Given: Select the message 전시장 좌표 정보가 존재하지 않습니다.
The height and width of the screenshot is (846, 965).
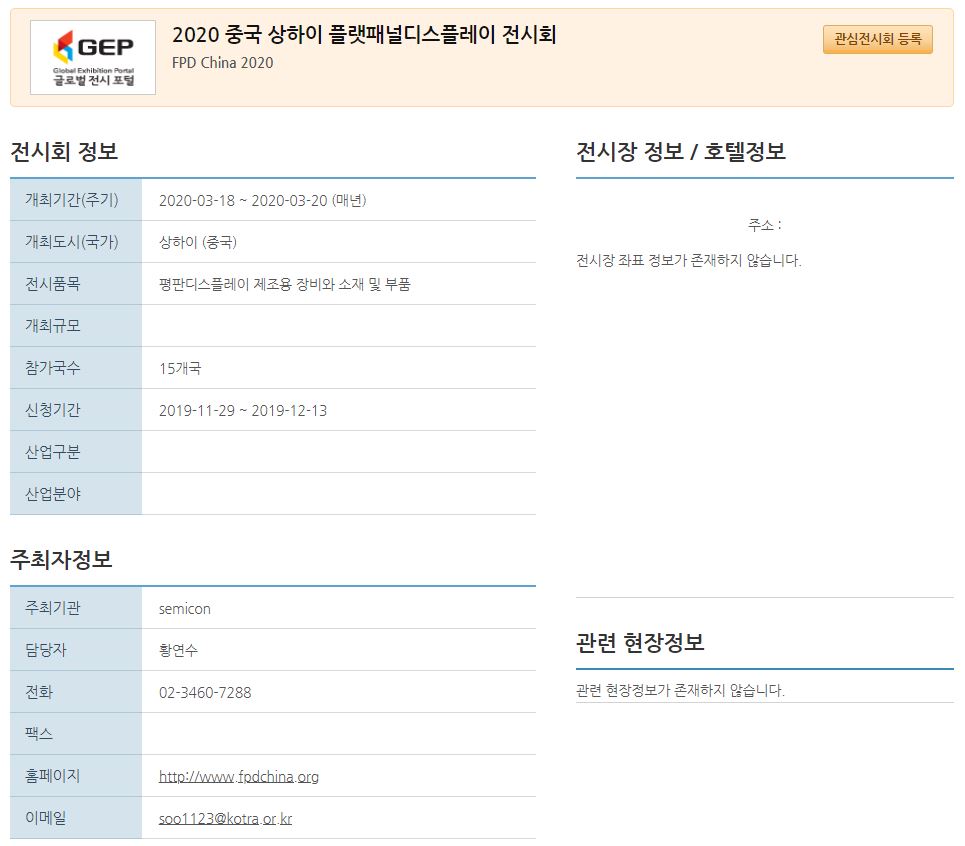Looking at the screenshot, I should coord(689,260).
